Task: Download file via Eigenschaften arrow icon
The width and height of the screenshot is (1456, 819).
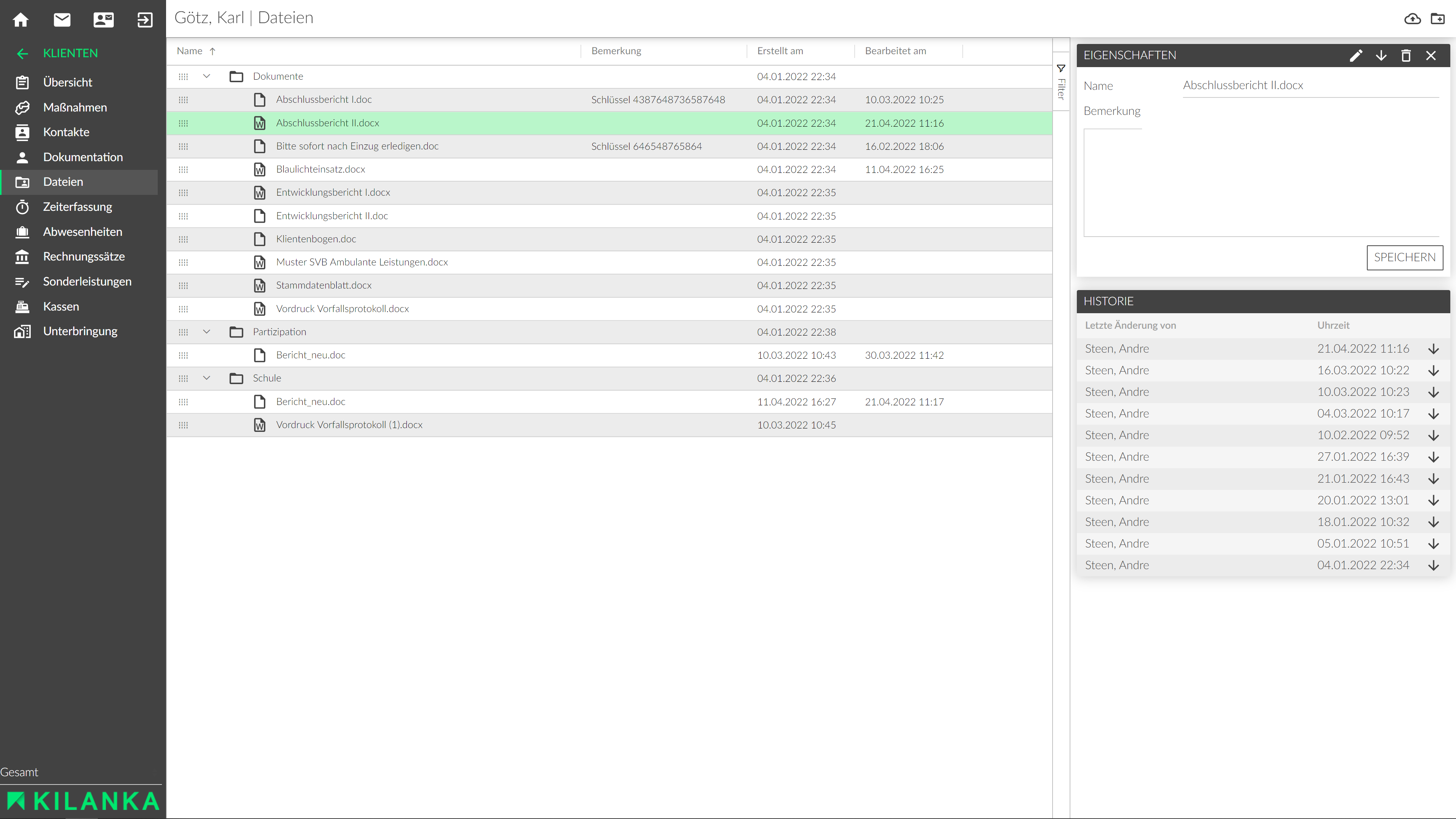Action: point(1381,55)
